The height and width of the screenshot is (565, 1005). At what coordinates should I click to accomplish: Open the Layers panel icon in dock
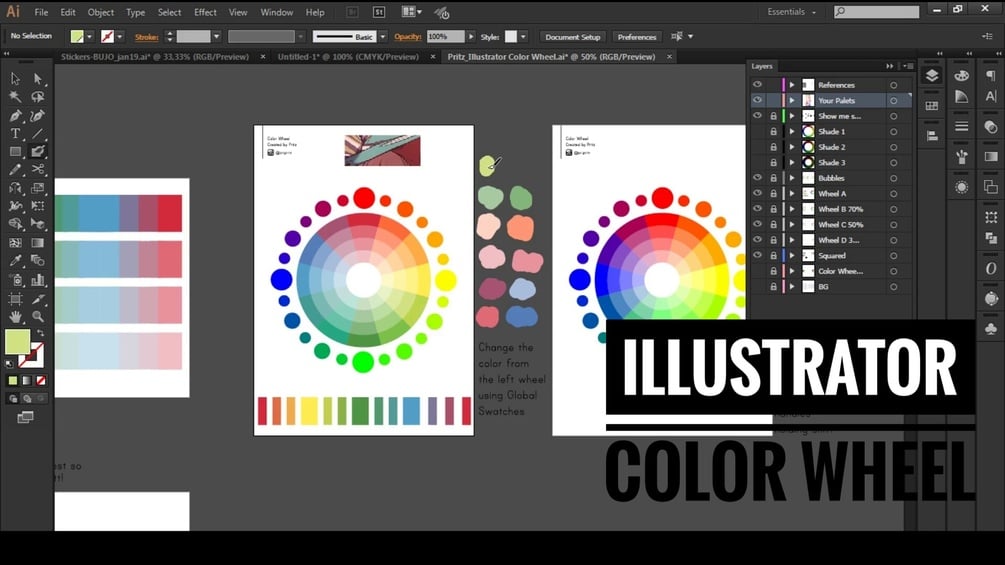click(x=932, y=76)
